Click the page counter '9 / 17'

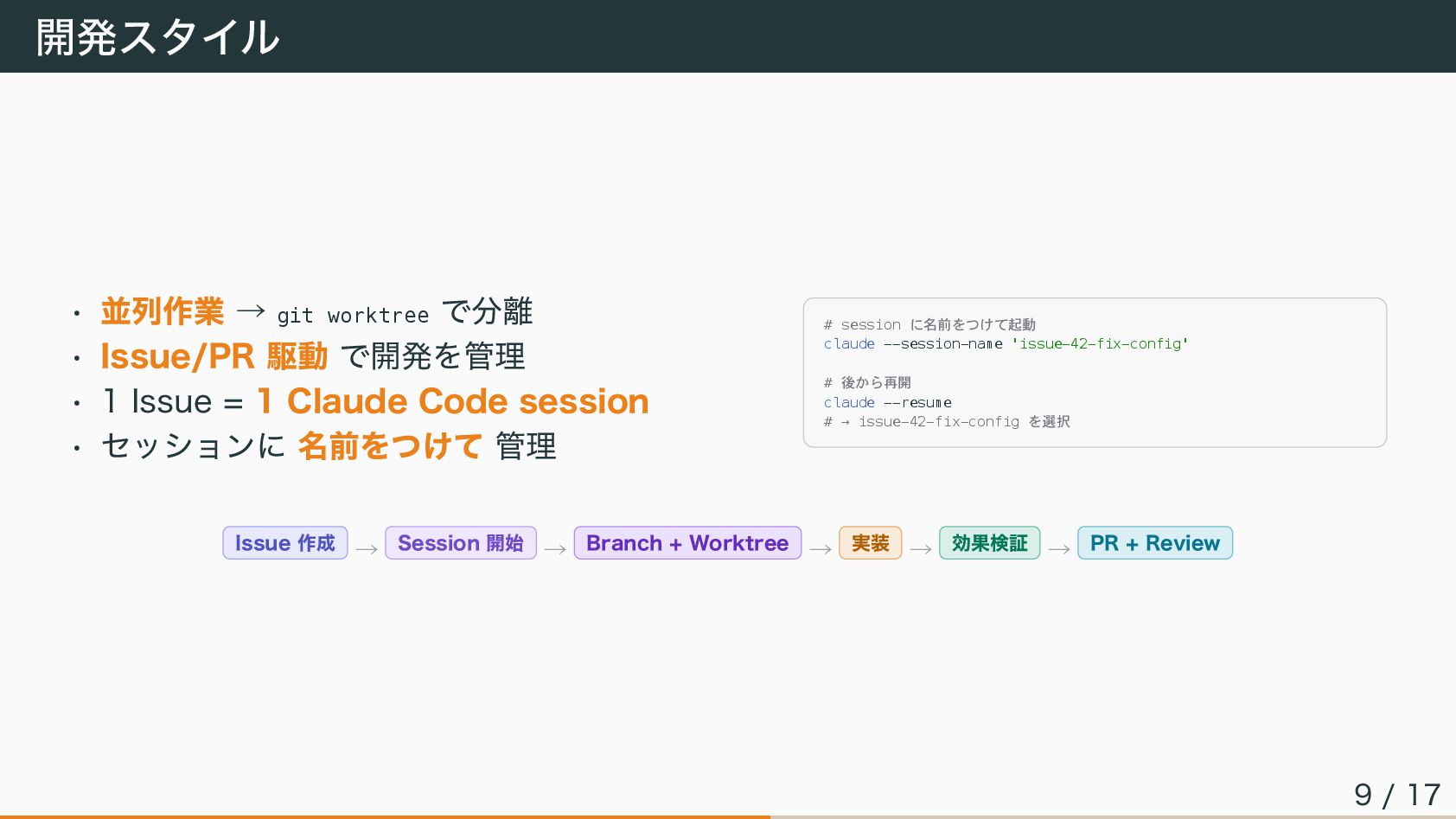tap(1397, 795)
